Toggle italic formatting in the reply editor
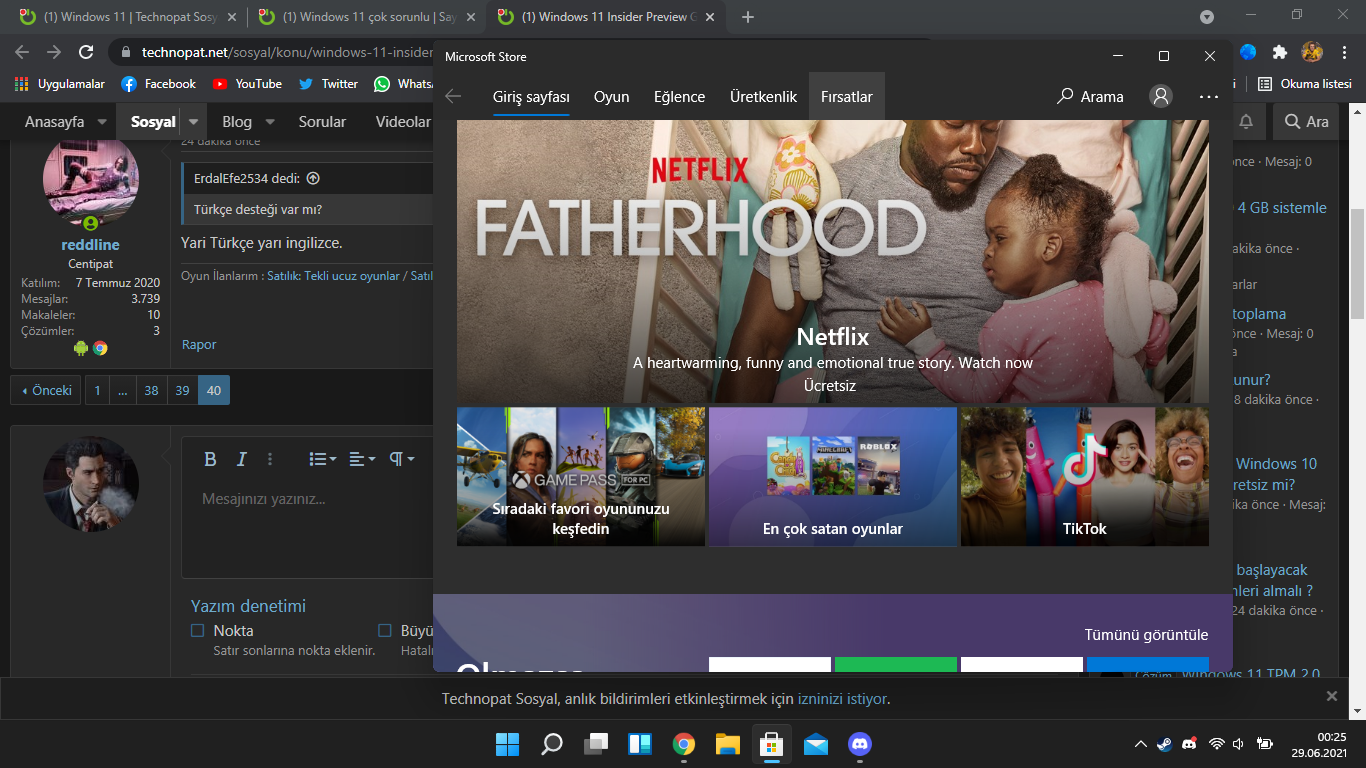Image resolution: width=1366 pixels, height=768 pixels. coord(241,459)
